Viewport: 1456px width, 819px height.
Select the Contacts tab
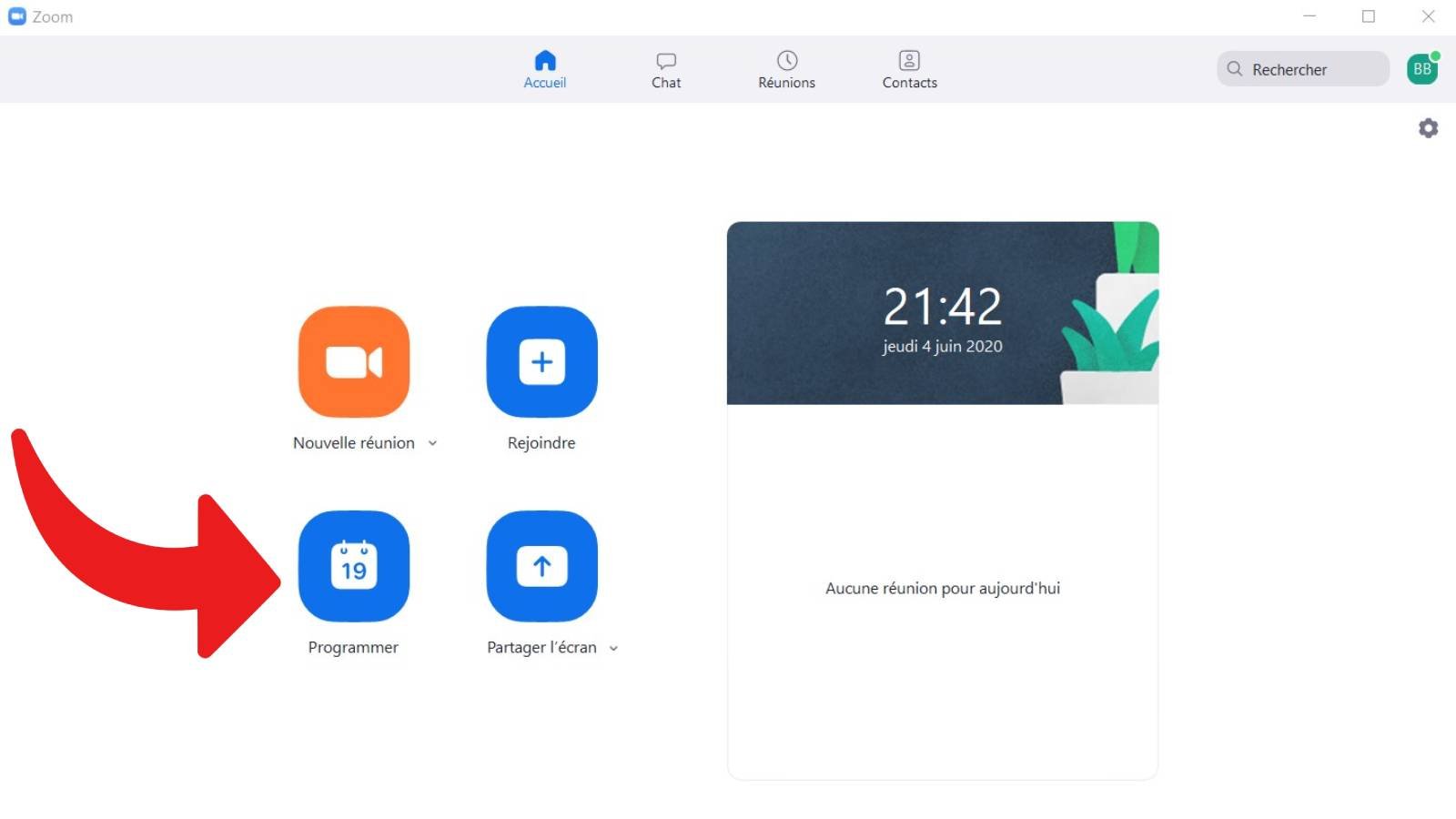[x=909, y=70]
